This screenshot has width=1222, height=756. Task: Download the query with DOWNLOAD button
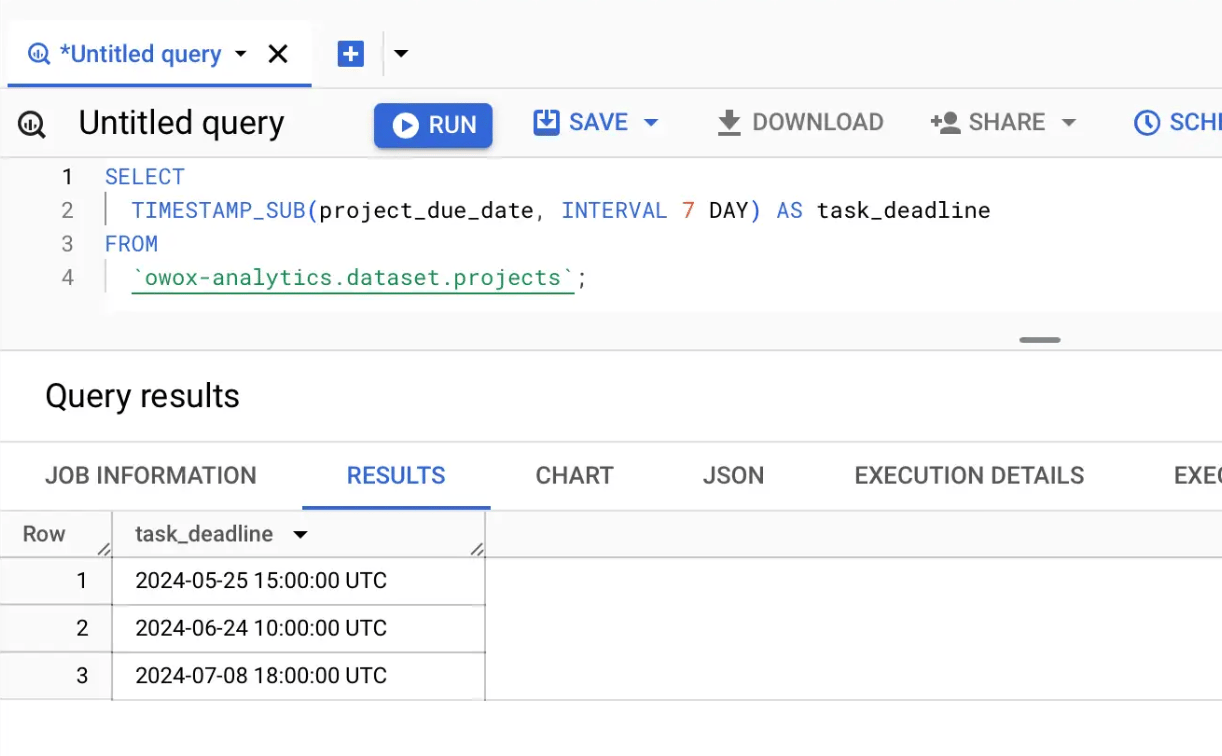coord(800,122)
